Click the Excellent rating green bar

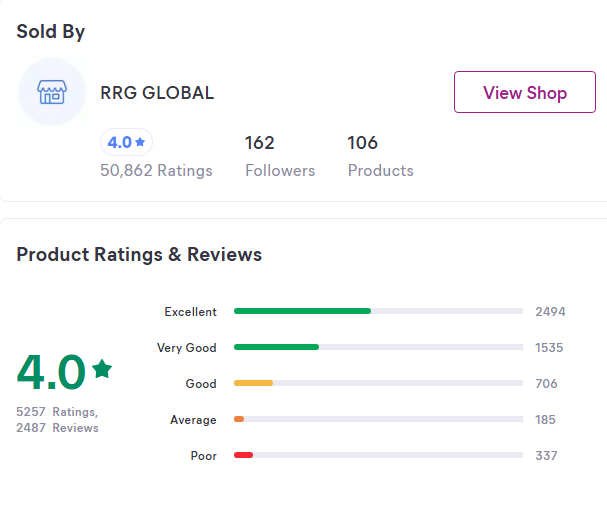coord(302,311)
